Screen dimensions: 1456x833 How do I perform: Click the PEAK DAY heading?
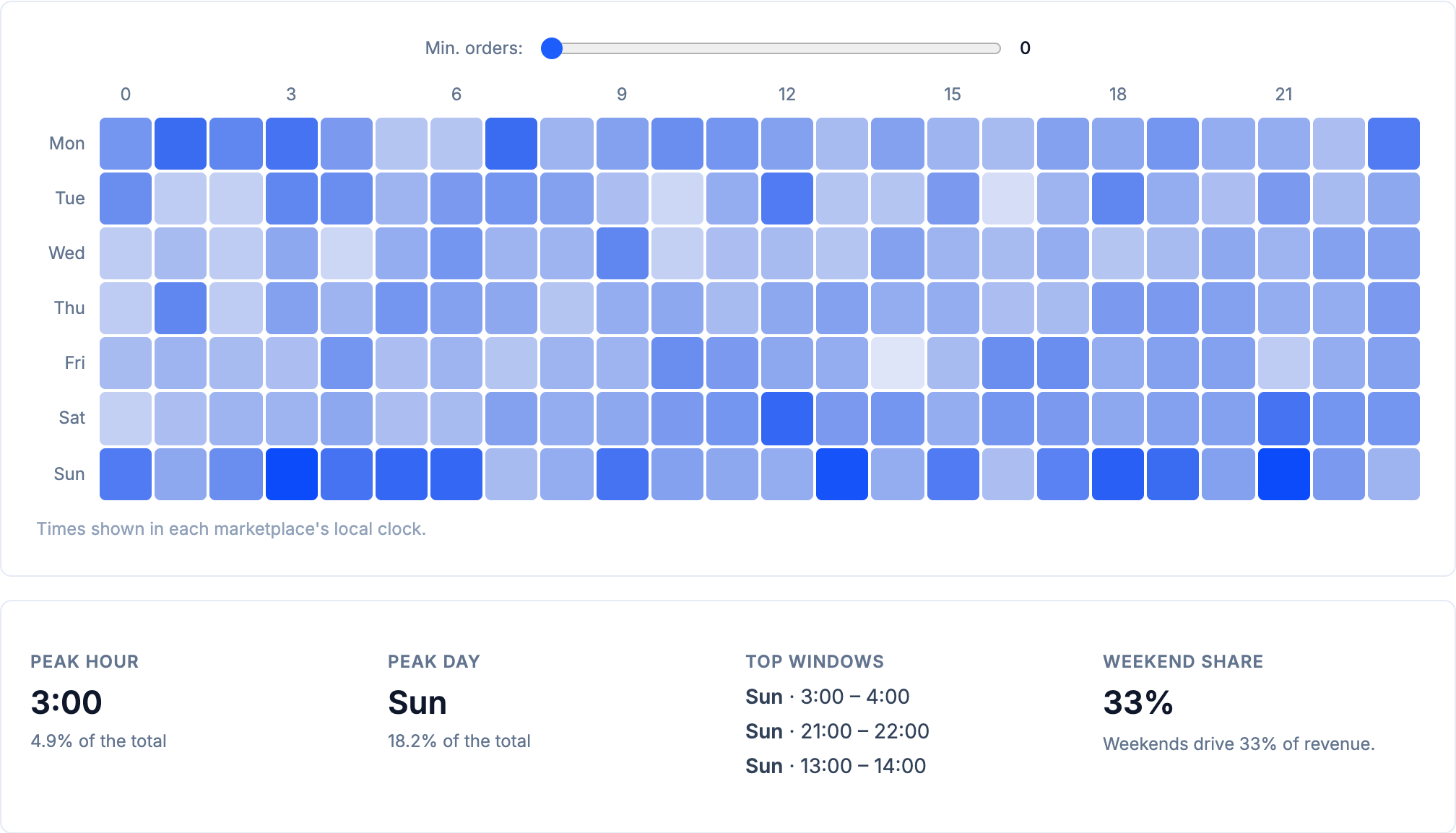pyautogui.click(x=434, y=662)
